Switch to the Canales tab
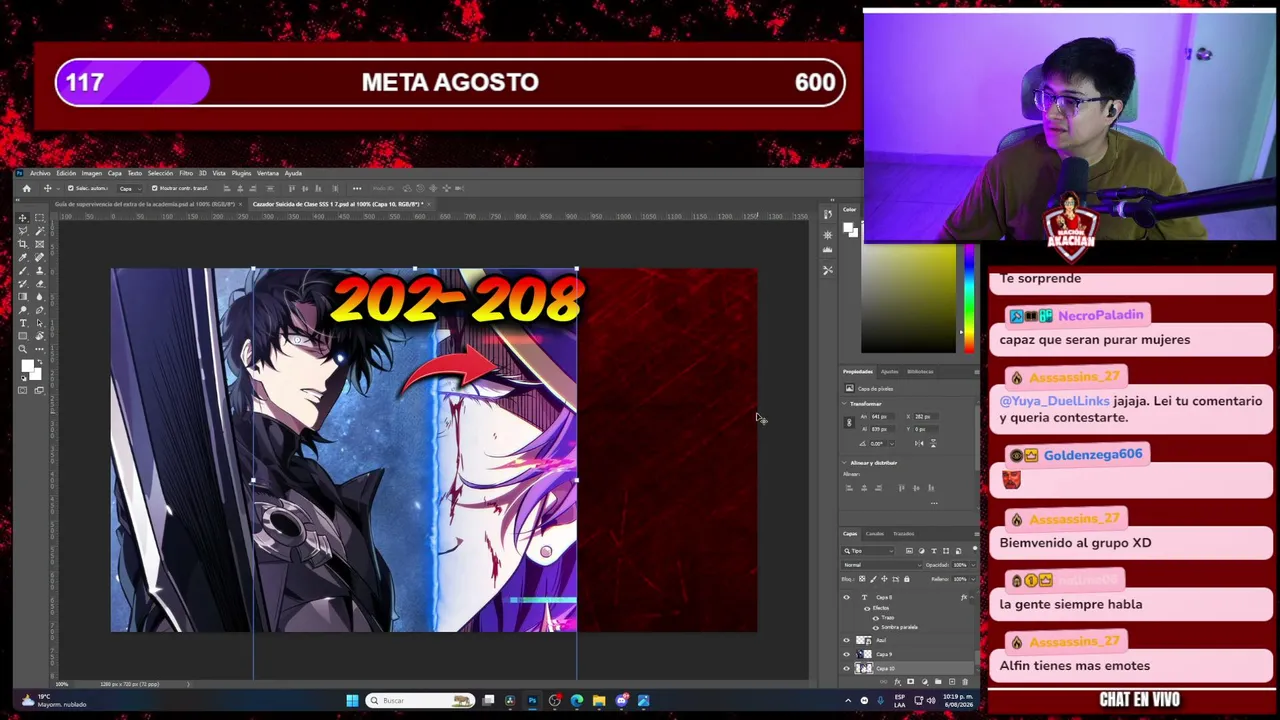Screen dimensions: 1280x720 click(875, 534)
